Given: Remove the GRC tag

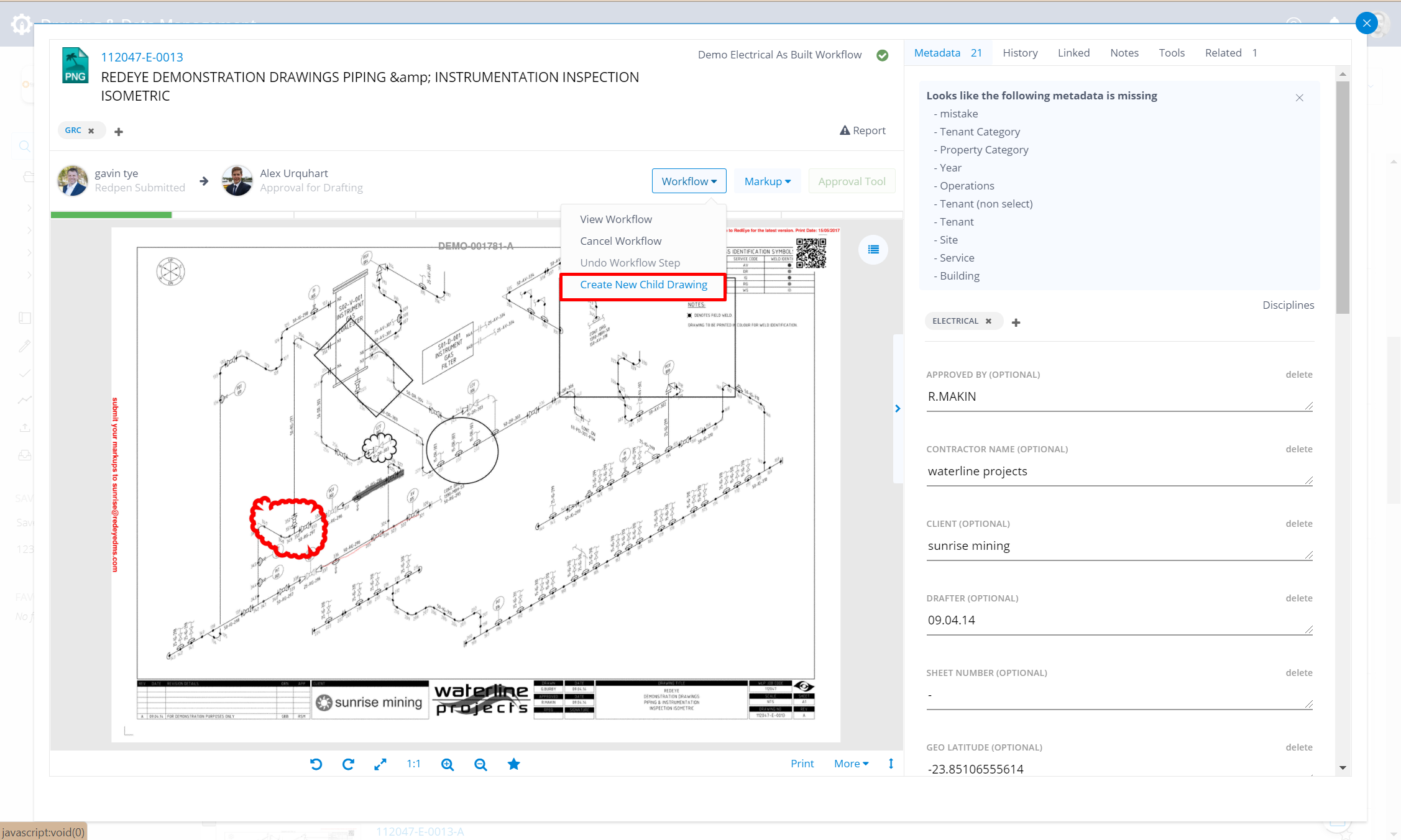Looking at the screenshot, I should click(91, 130).
